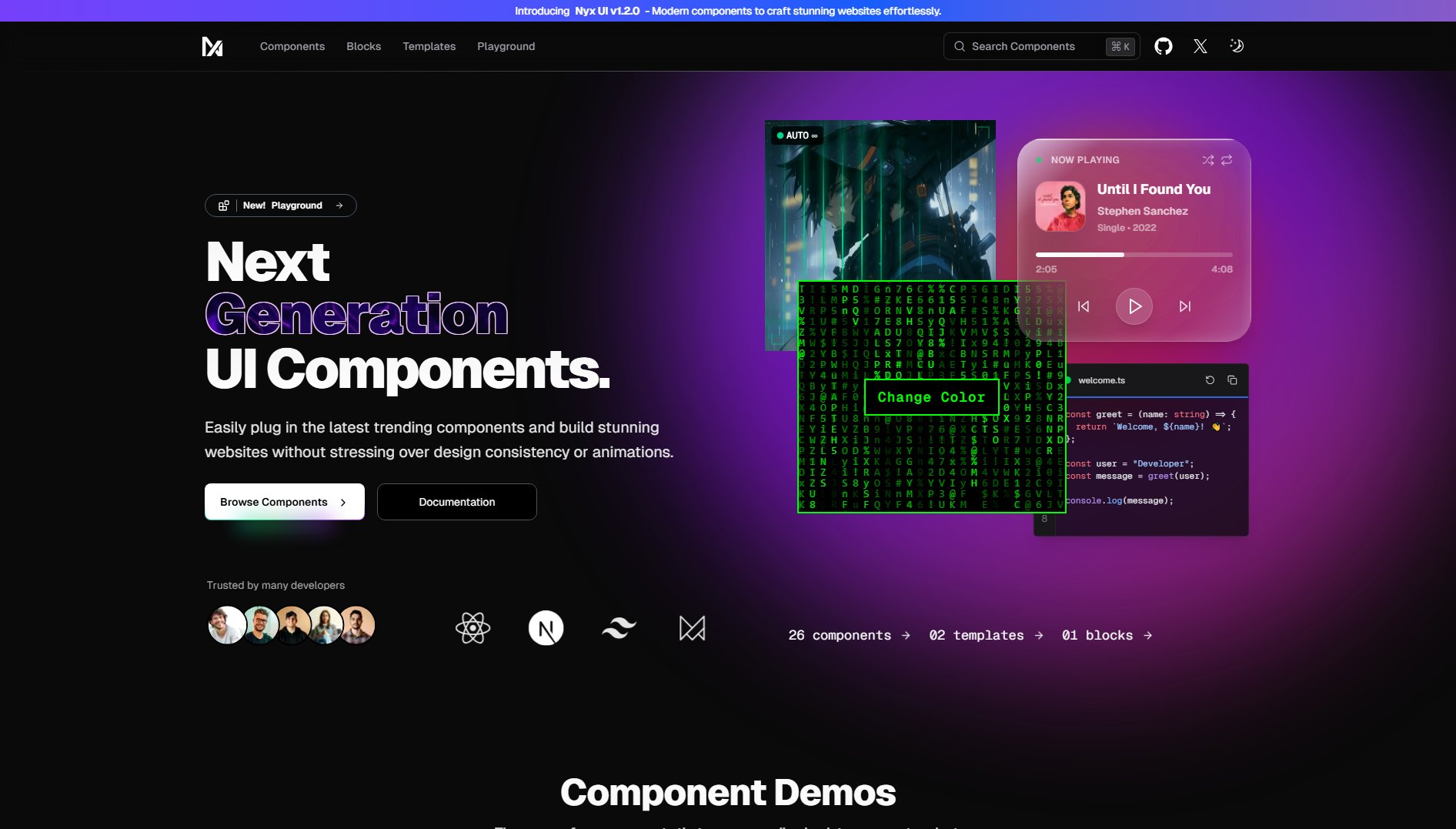Click the "Stephen Sanchez" artist name
Screen dimensions: 1456x829
[1142, 211]
